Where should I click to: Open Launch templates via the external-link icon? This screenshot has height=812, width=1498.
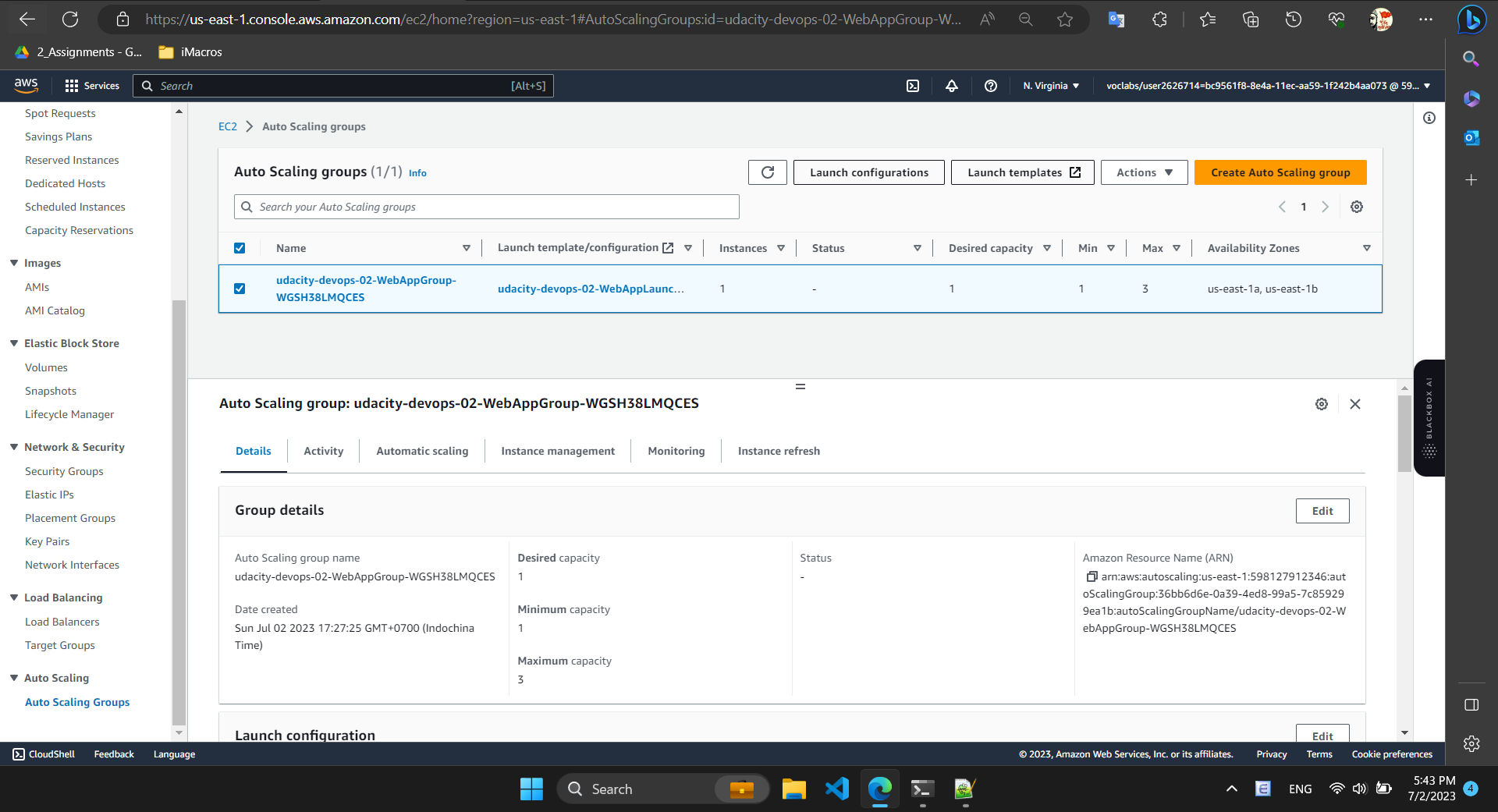[x=1075, y=172]
